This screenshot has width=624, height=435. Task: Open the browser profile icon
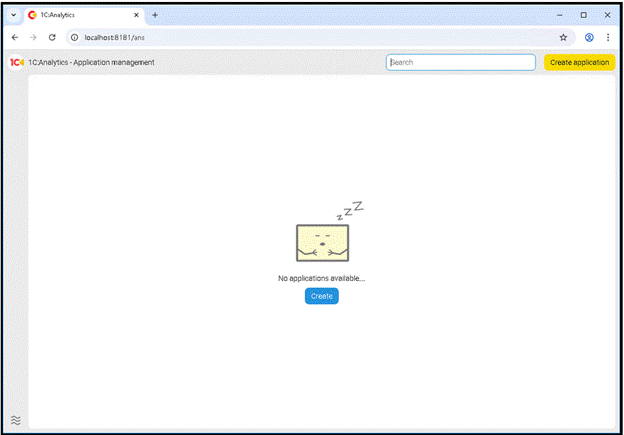[x=589, y=37]
